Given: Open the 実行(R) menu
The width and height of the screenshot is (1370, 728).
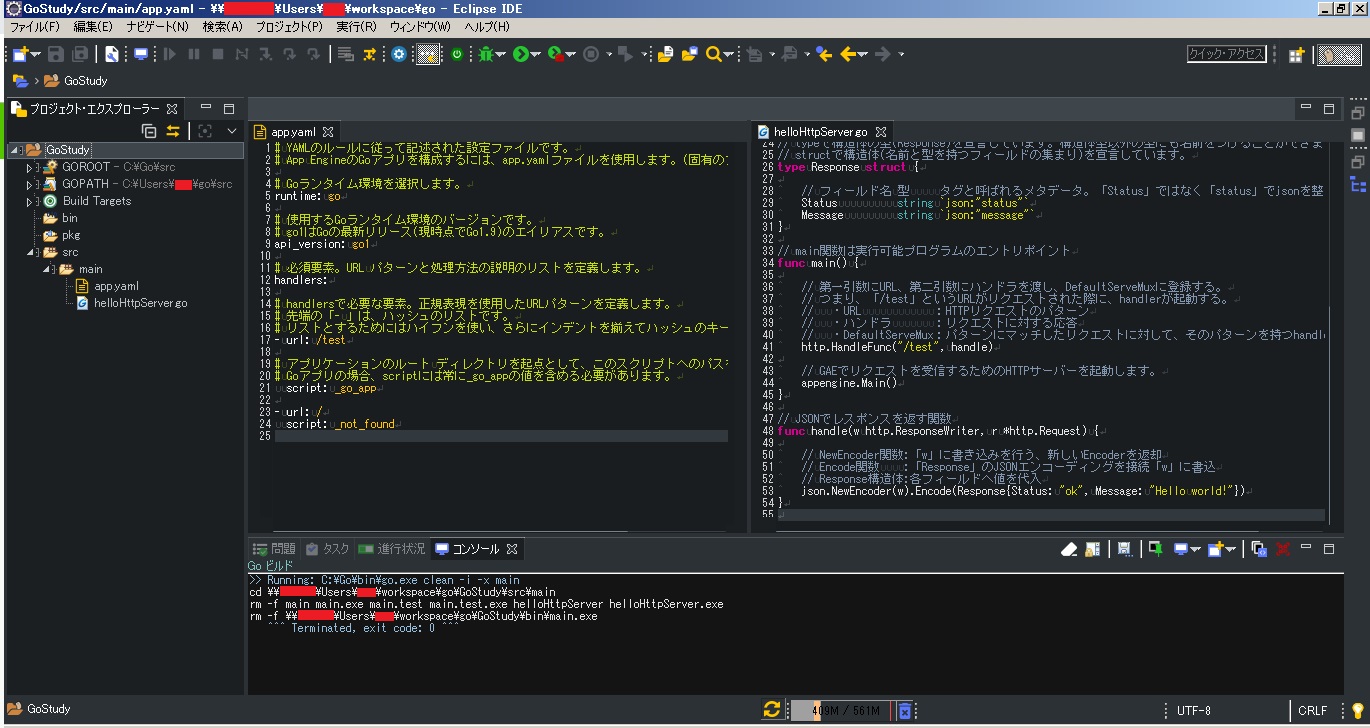Looking at the screenshot, I should tap(356, 26).
